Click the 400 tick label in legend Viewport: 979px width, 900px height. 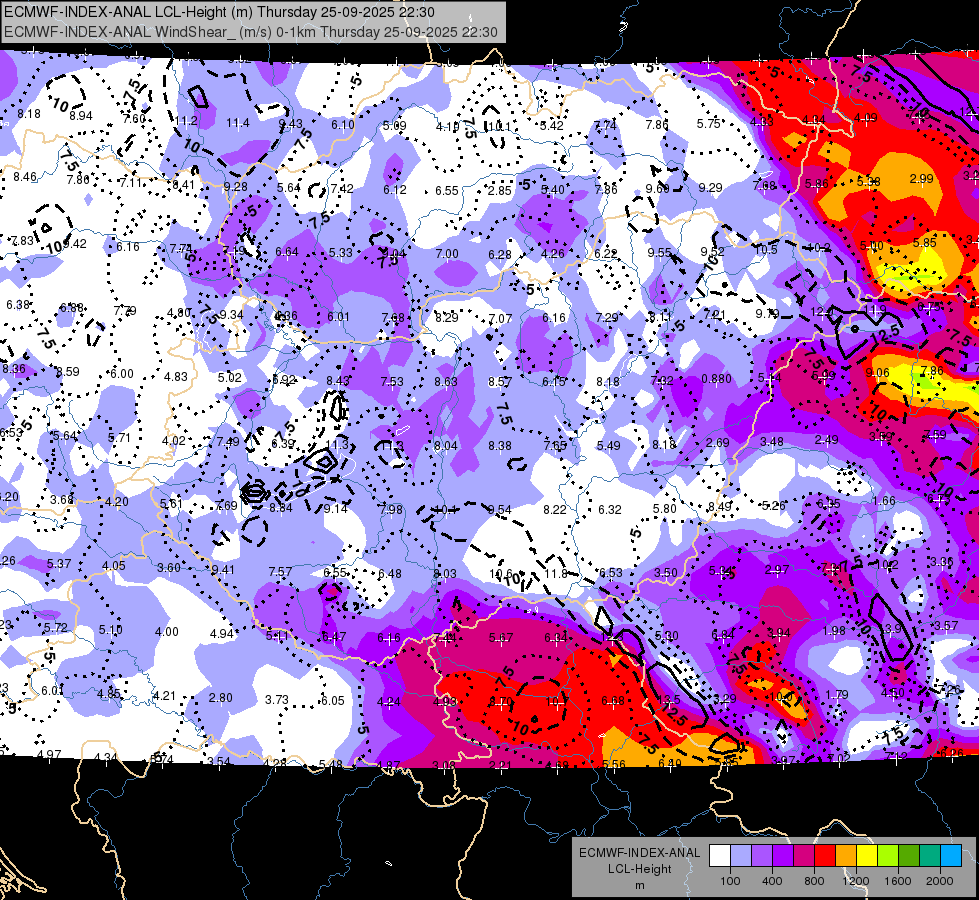tap(772, 881)
